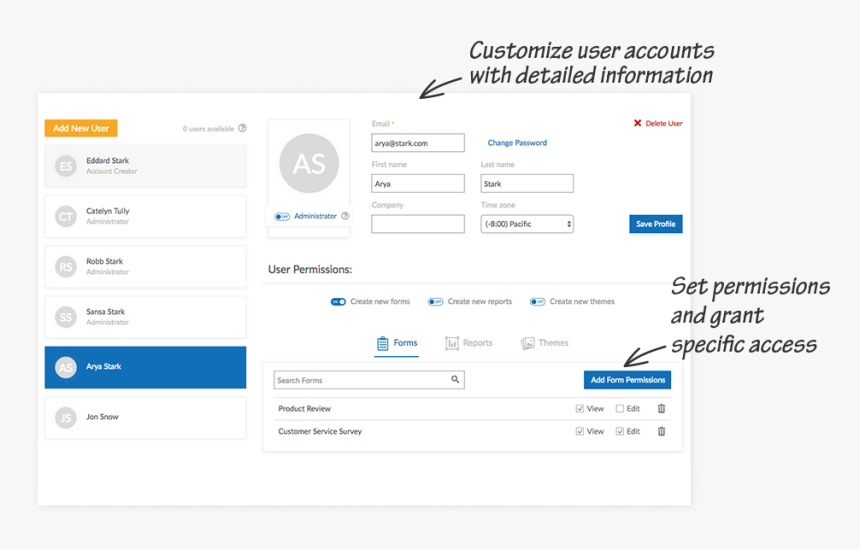Toggle View checkbox for Customer Service Survey
860x549 pixels.
580,432
